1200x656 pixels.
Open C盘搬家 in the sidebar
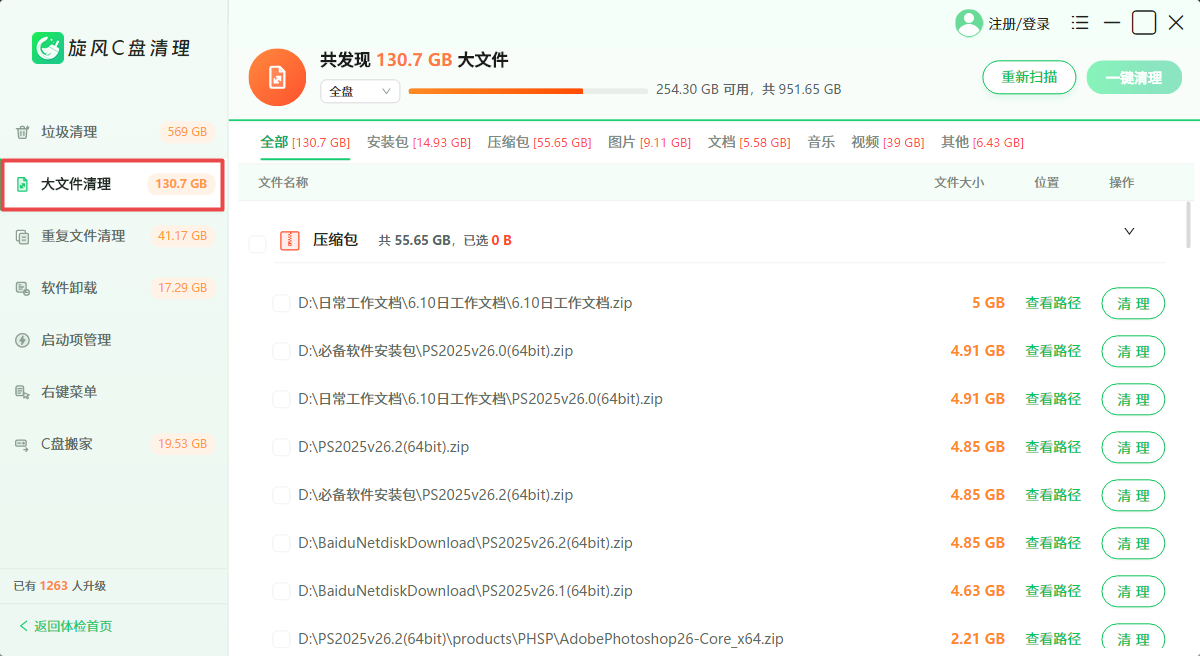click(113, 444)
